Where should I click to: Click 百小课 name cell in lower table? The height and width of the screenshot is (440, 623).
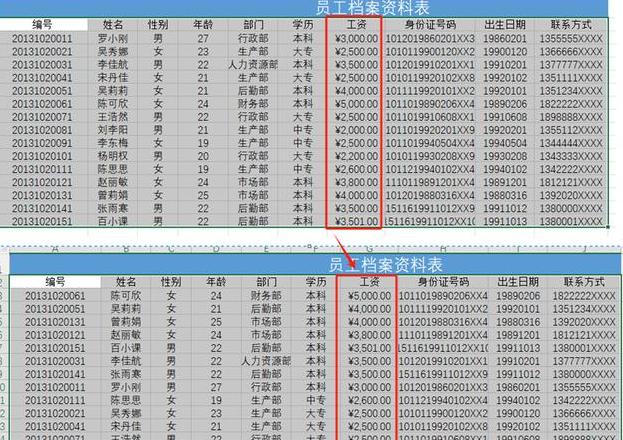pyautogui.click(x=126, y=348)
